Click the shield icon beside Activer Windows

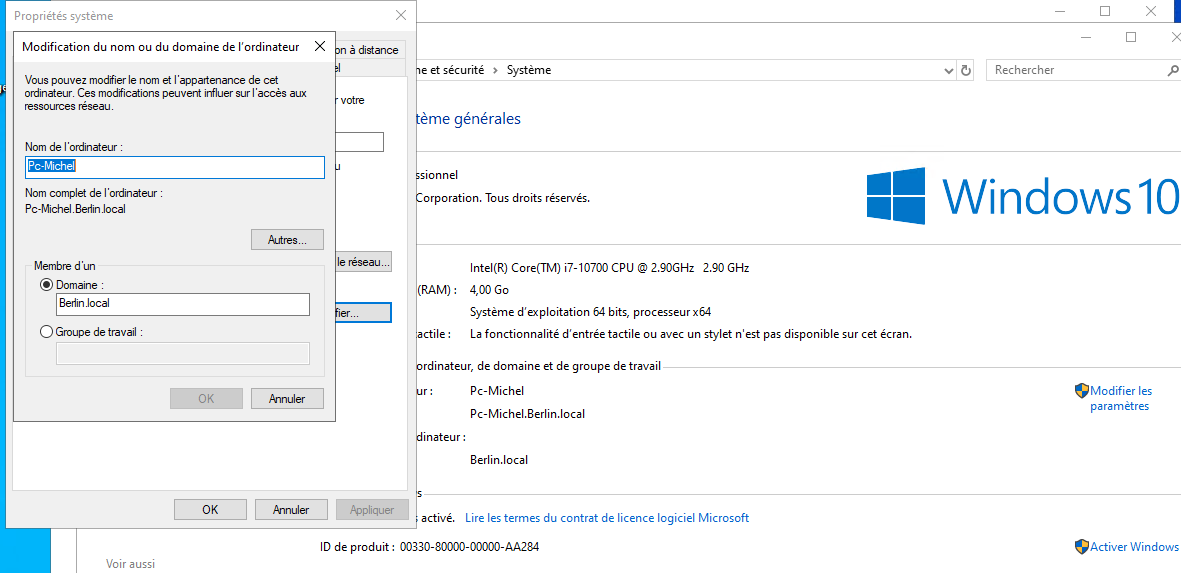point(1081,547)
